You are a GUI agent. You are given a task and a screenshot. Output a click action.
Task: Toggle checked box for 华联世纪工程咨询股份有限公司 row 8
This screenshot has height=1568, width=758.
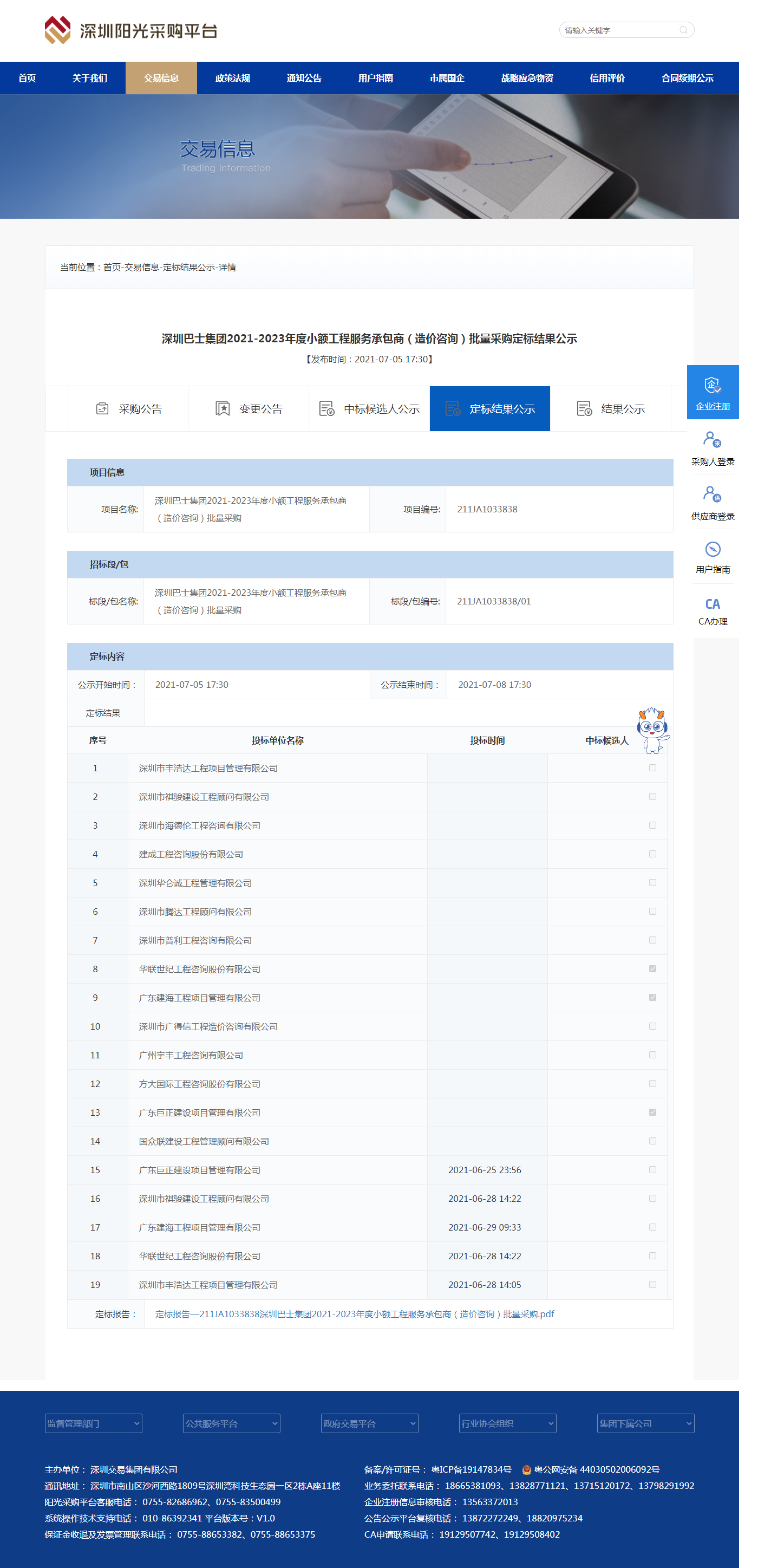pyautogui.click(x=653, y=969)
